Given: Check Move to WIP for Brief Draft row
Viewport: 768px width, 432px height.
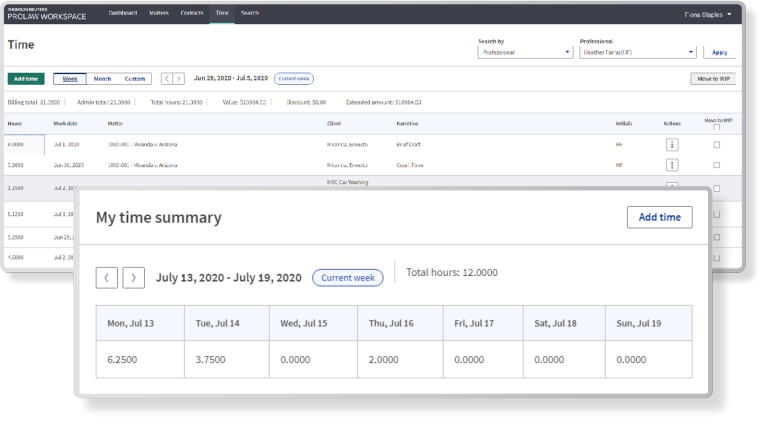Looking at the screenshot, I should click(x=716, y=144).
